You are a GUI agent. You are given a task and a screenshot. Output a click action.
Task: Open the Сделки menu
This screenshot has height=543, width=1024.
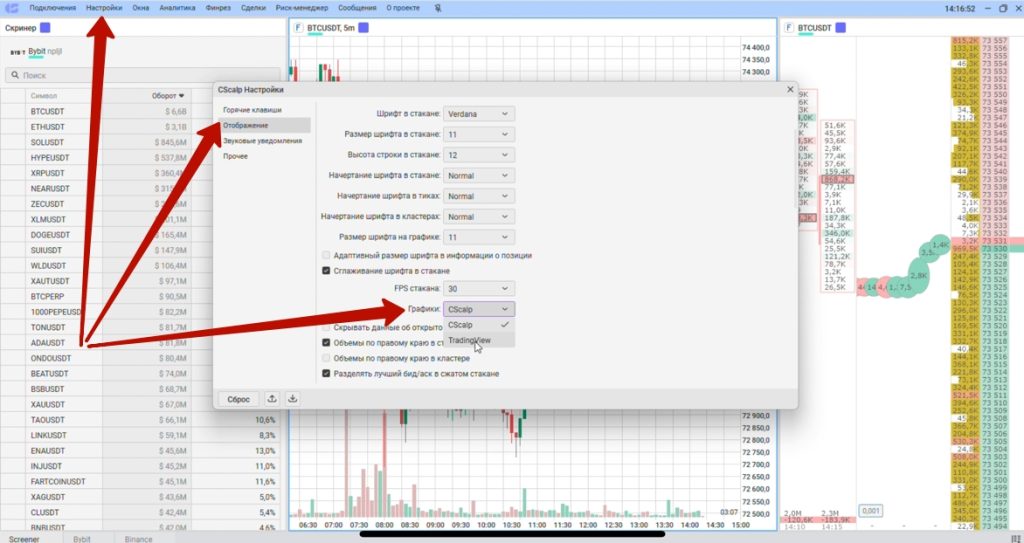click(253, 8)
